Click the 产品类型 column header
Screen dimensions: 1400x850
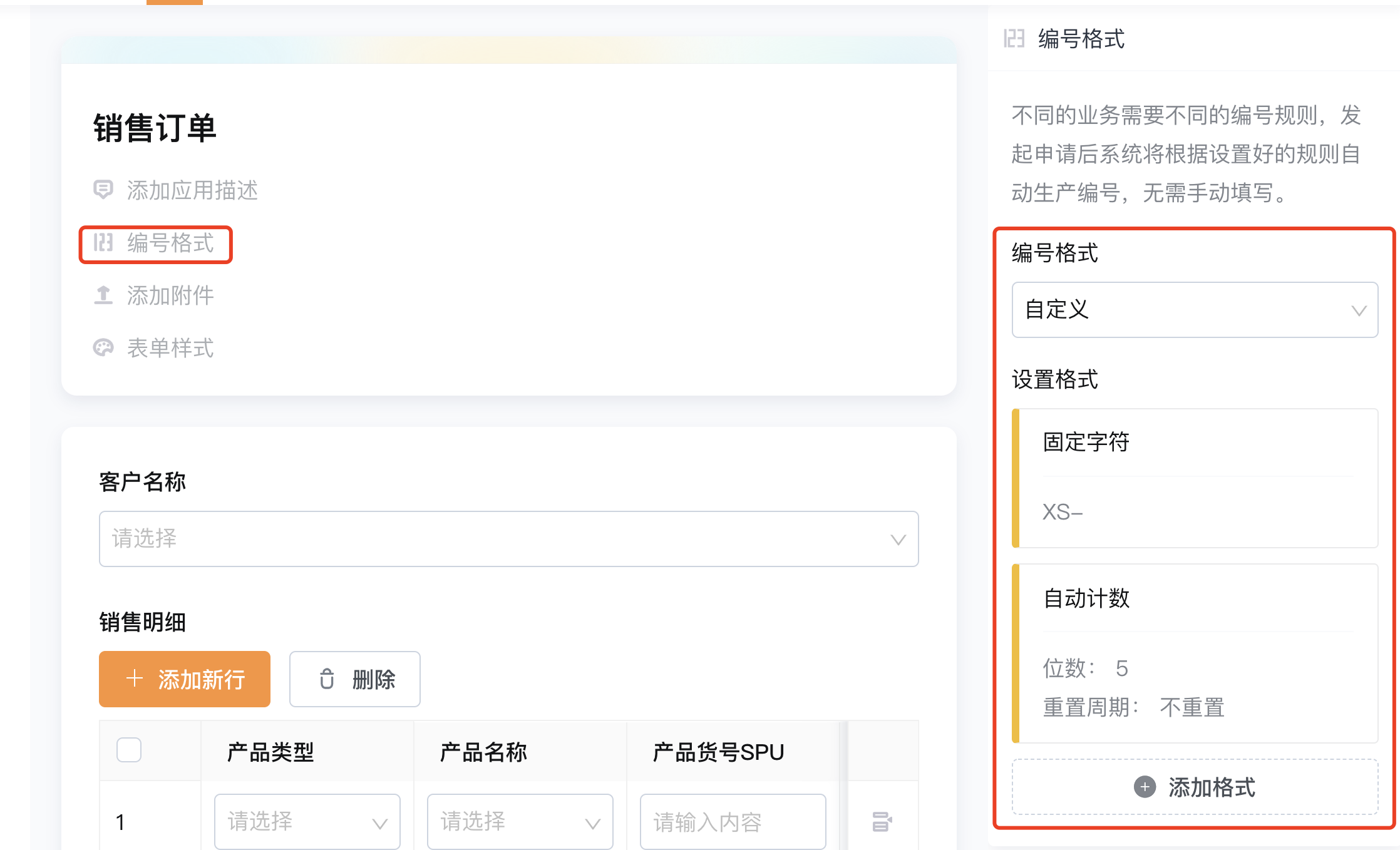click(x=270, y=752)
